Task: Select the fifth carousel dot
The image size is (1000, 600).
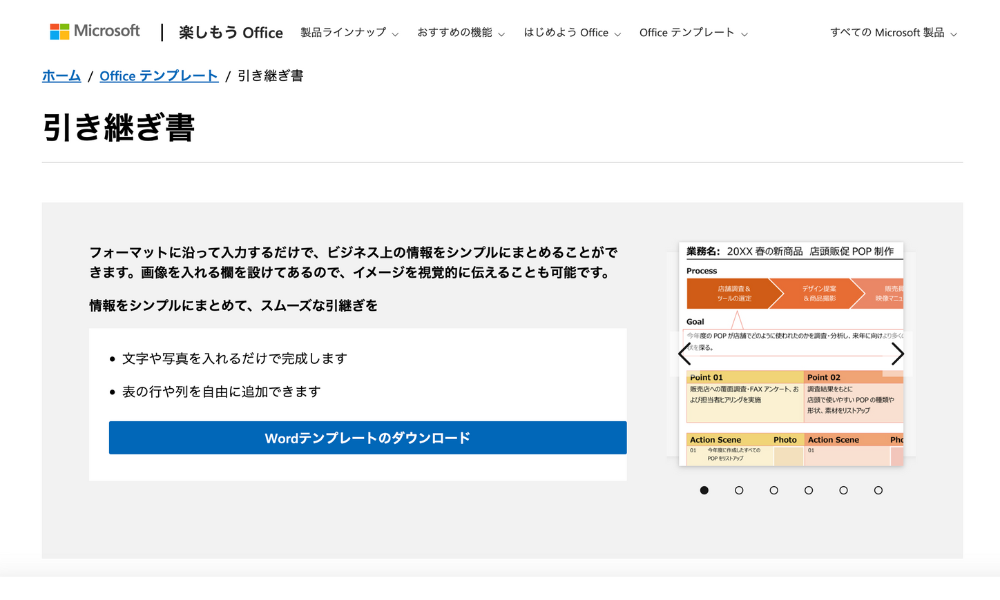Action: tap(843, 490)
